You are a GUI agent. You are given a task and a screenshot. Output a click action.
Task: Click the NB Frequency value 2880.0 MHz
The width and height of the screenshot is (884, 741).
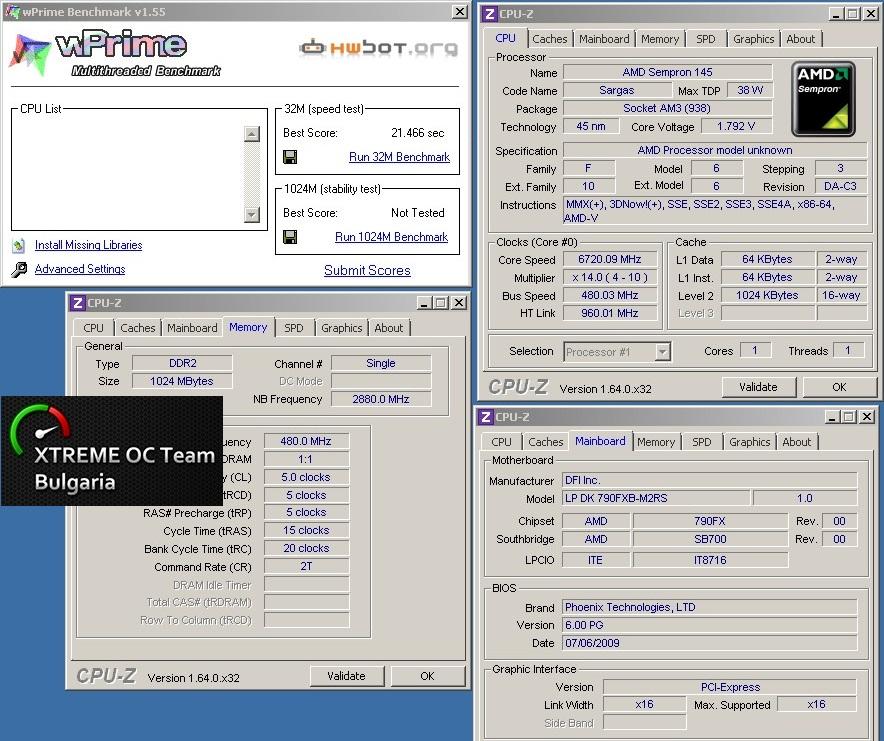(x=381, y=399)
